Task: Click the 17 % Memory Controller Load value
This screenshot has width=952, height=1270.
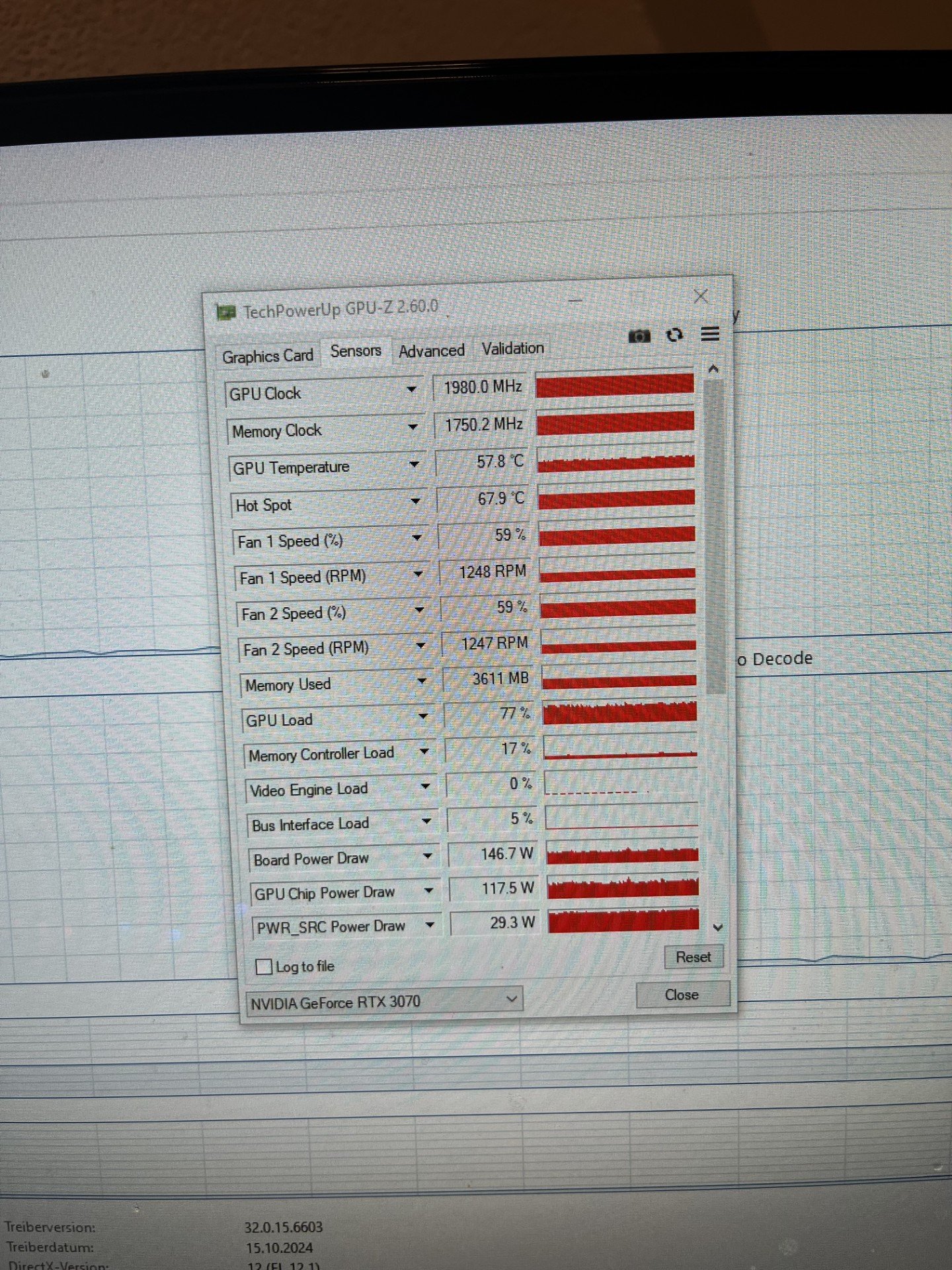Action: [516, 749]
